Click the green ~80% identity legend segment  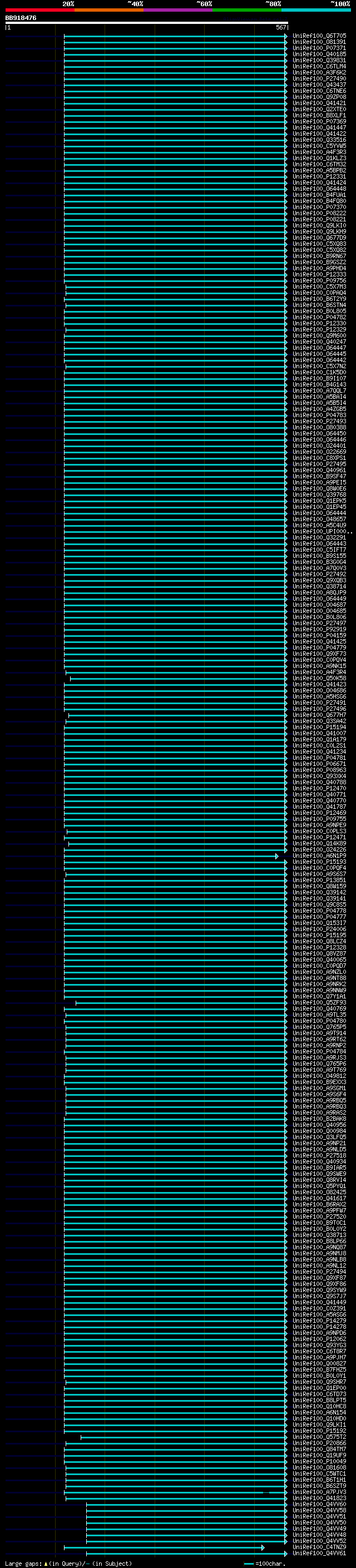pyautogui.click(x=247, y=10)
